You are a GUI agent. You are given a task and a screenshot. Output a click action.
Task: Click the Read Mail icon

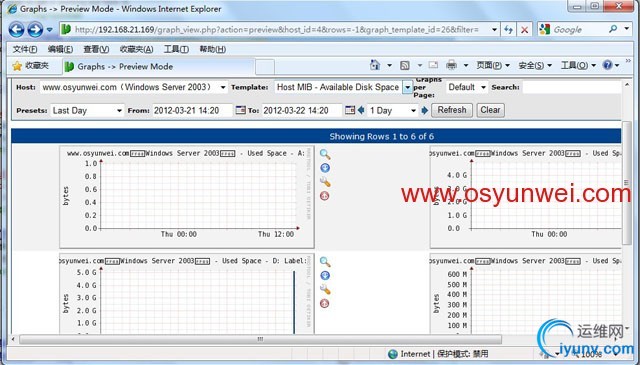pos(433,65)
